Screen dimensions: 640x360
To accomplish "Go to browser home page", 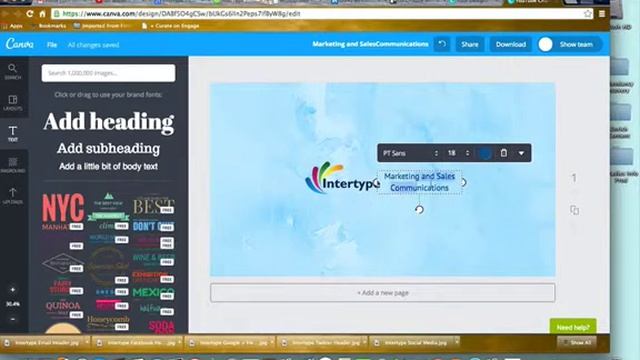I will point(42,13).
